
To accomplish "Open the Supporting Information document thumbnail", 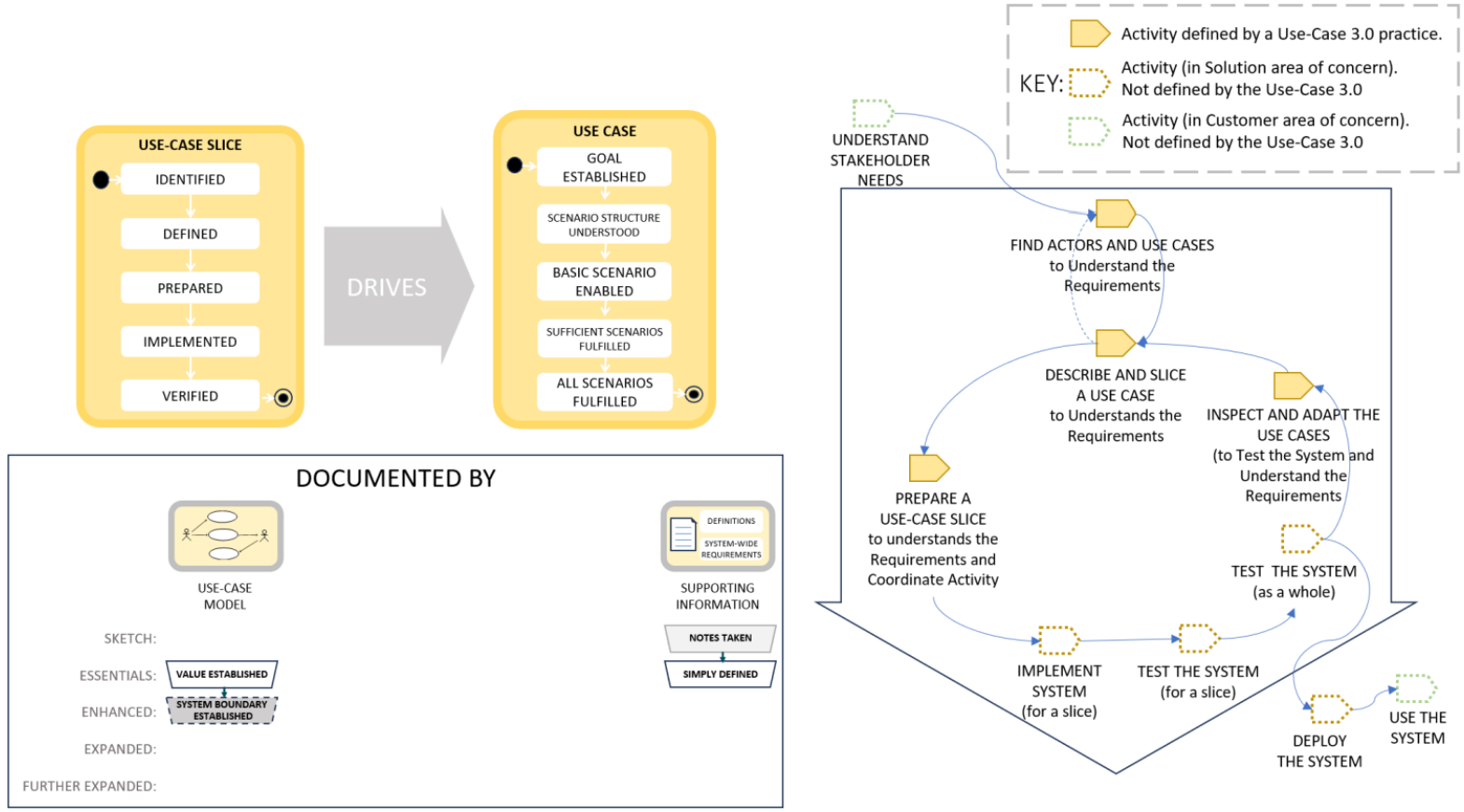I will coord(717,536).
